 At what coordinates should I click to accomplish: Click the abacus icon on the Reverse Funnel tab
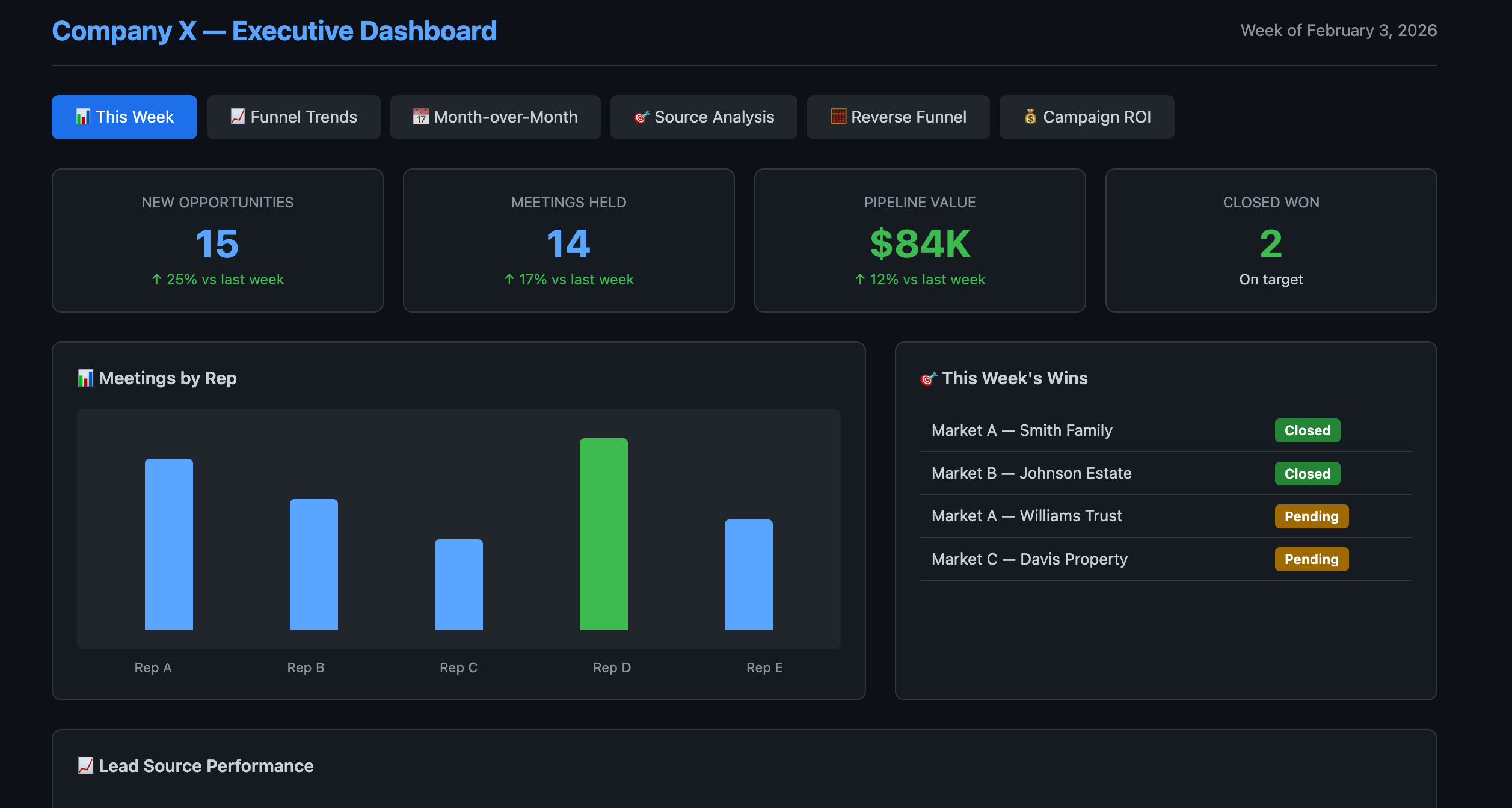point(838,117)
